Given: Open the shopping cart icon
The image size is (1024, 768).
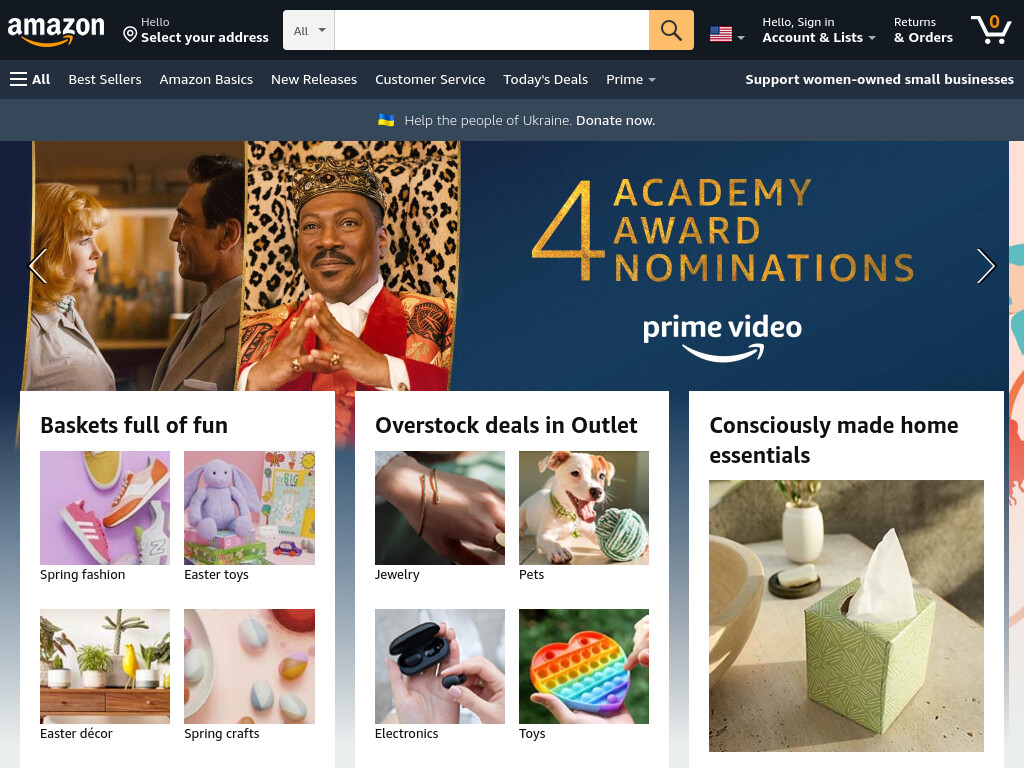Looking at the screenshot, I should point(991,29).
